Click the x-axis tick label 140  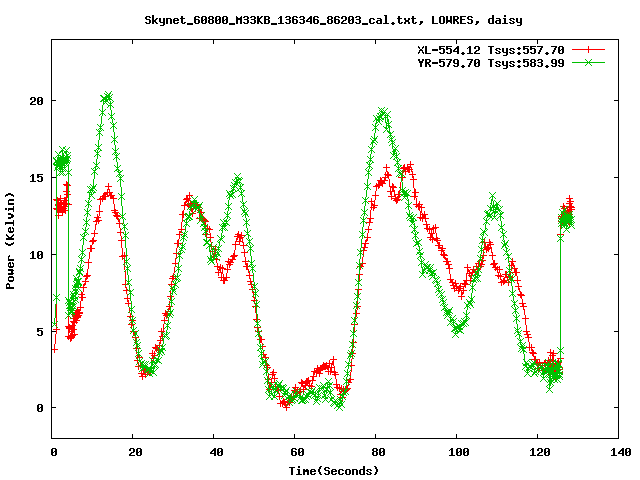(620, 452)
